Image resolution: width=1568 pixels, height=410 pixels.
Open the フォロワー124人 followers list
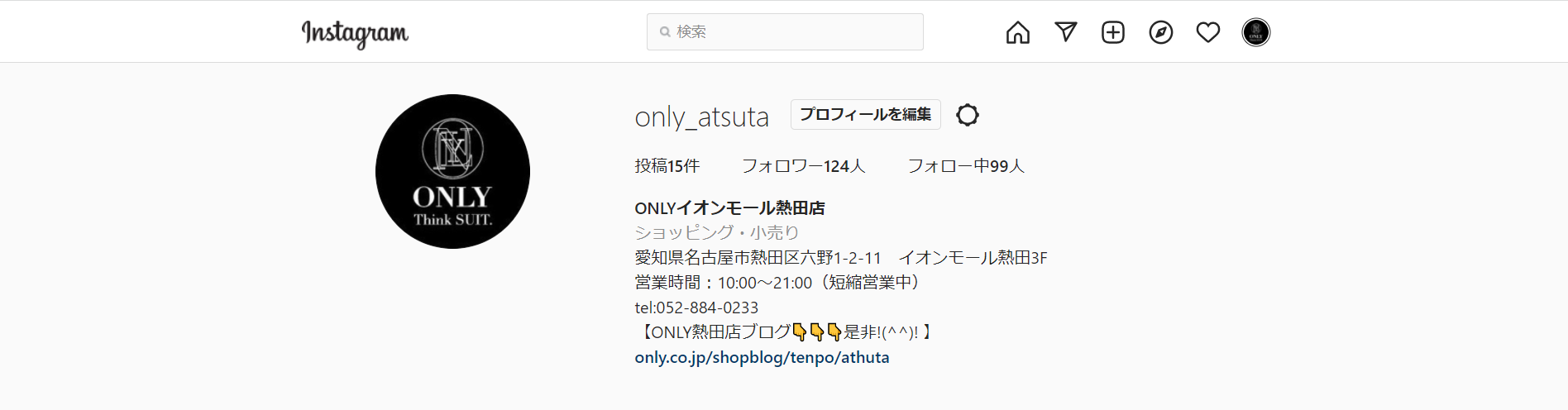pos(803,166)
